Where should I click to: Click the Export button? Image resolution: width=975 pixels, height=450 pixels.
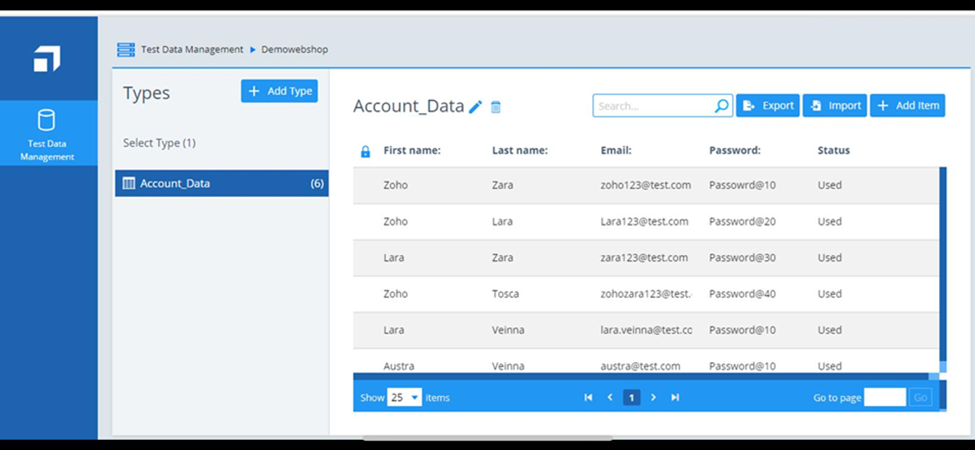[x=768, y=106]
